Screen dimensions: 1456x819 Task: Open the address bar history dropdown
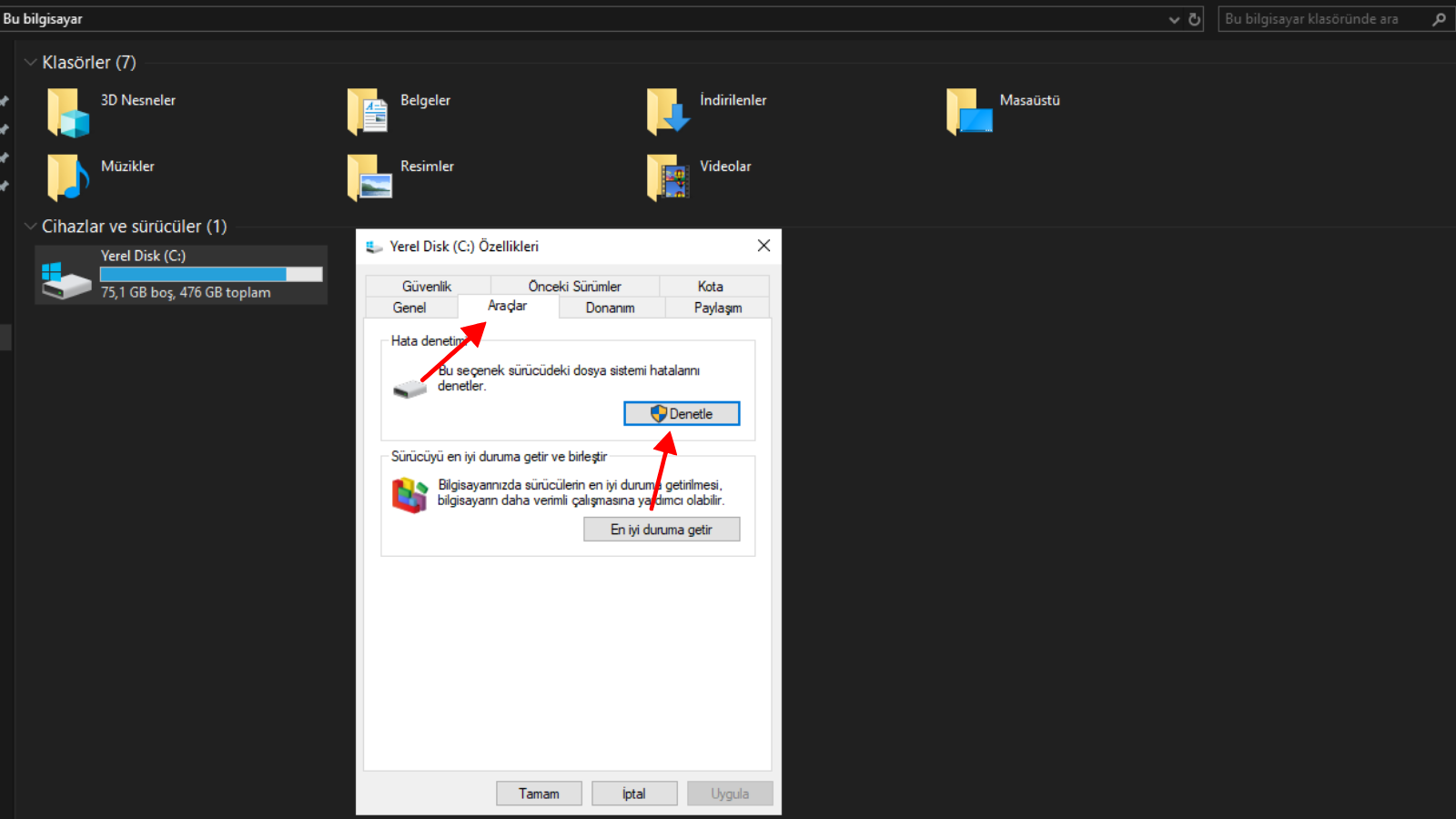coord(1174,19)
